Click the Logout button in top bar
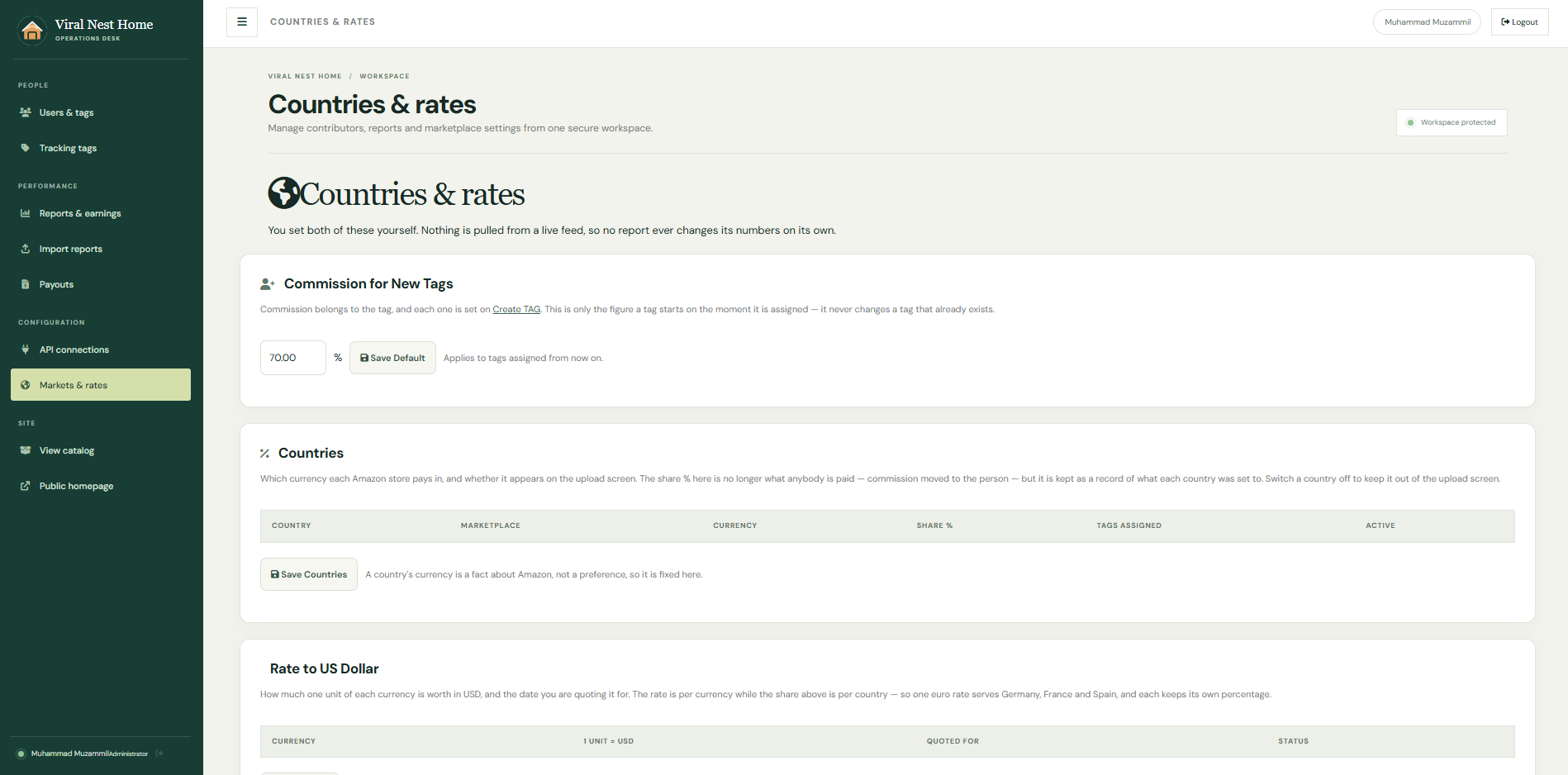 coord(1519,22)
